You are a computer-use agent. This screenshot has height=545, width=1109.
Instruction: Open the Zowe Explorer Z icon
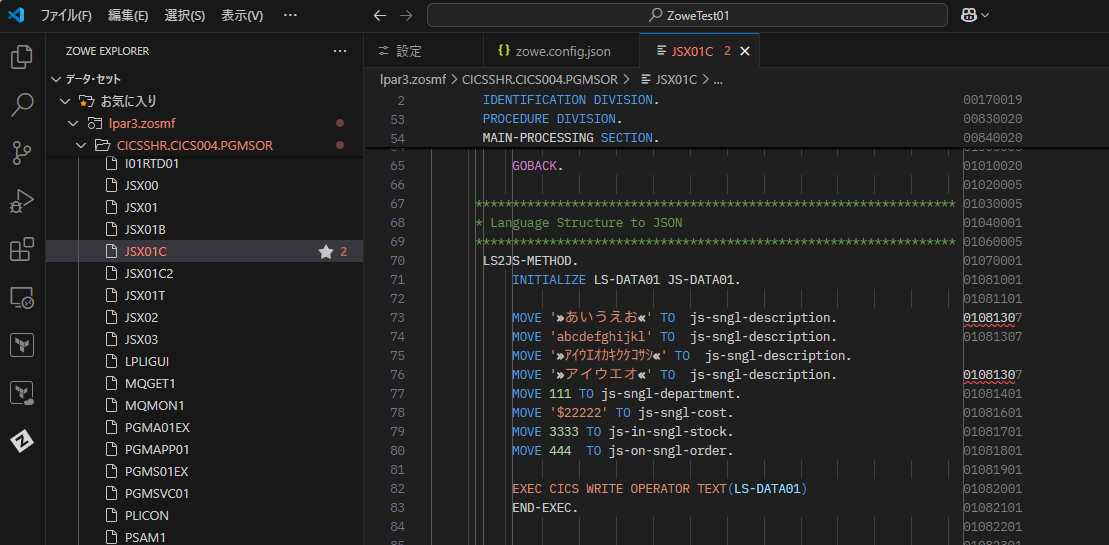coord(22,441)
